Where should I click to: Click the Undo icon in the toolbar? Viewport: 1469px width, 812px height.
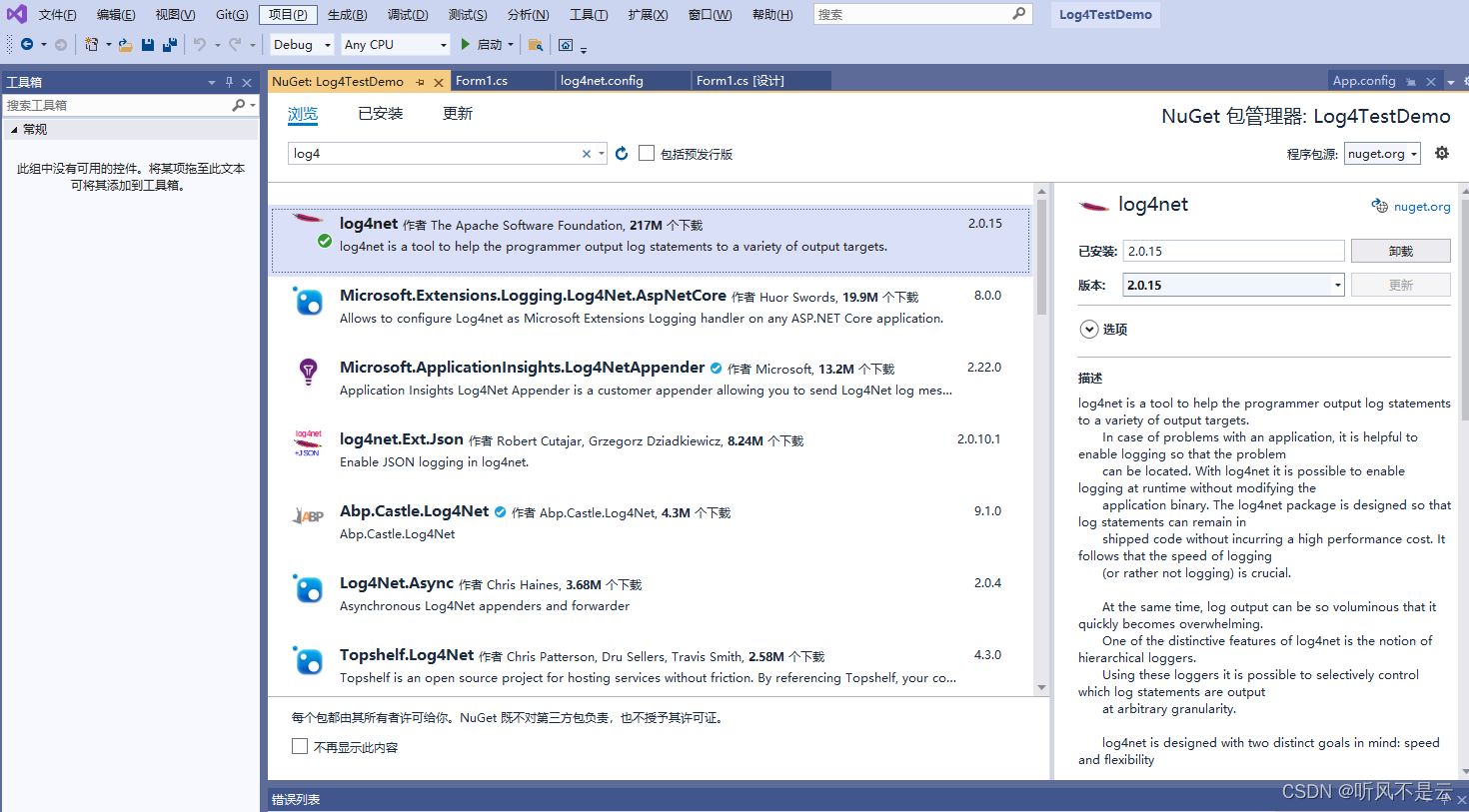click(200, 44)
